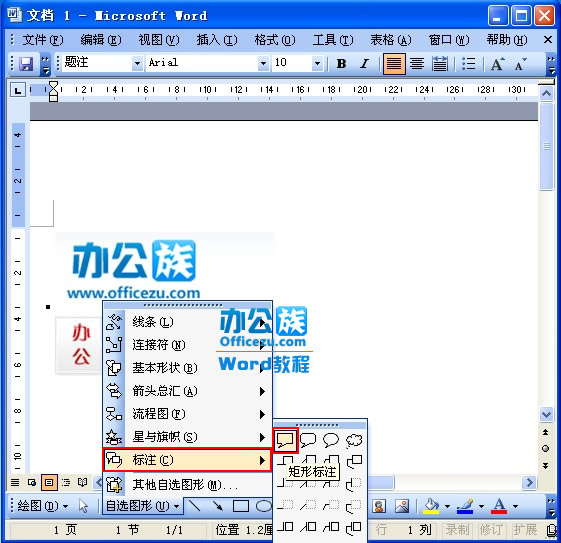Image resolution: width=561 pixels, height=543 pixels.
Task: Click the horizontal scrollbar right arrow
Action: 530,483
